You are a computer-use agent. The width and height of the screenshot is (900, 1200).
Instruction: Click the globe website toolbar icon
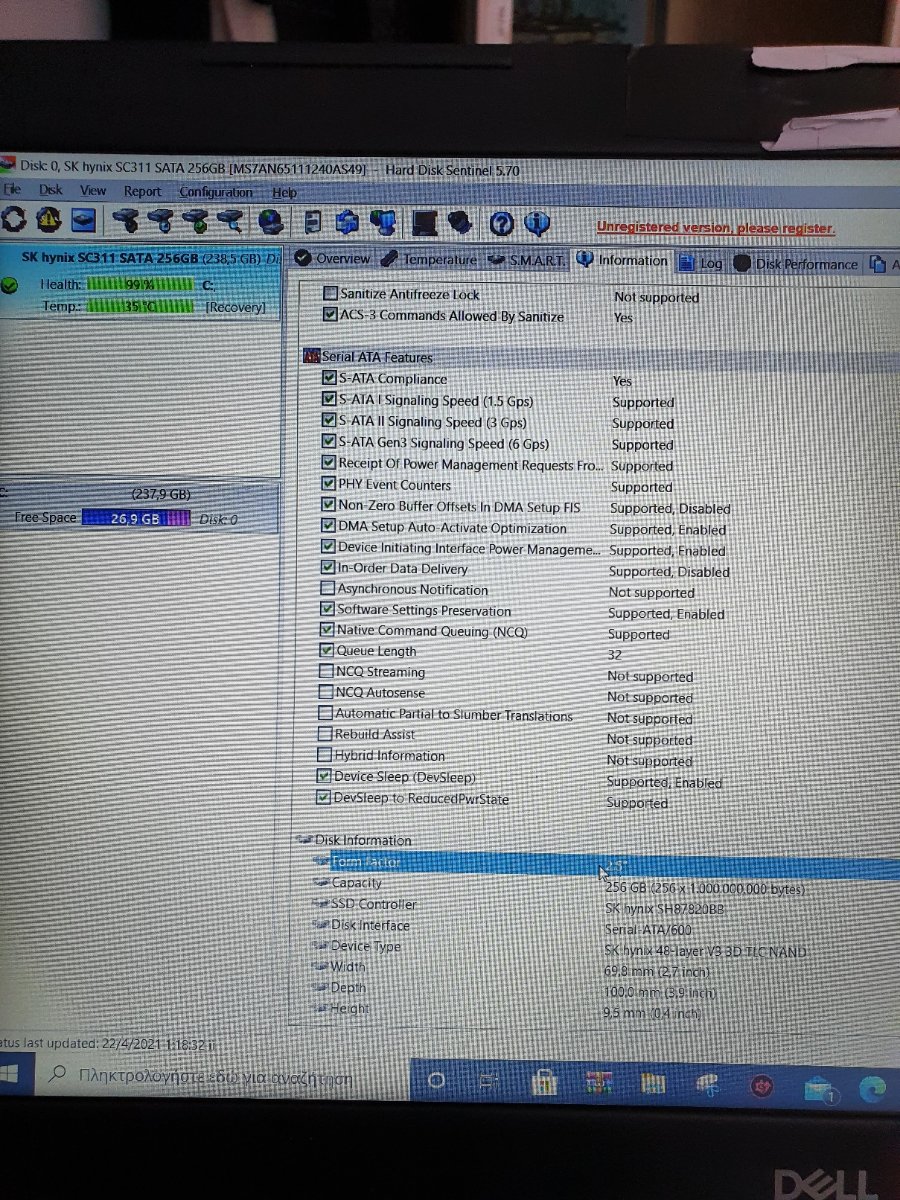pyautogui.click(x=270, y=221)
